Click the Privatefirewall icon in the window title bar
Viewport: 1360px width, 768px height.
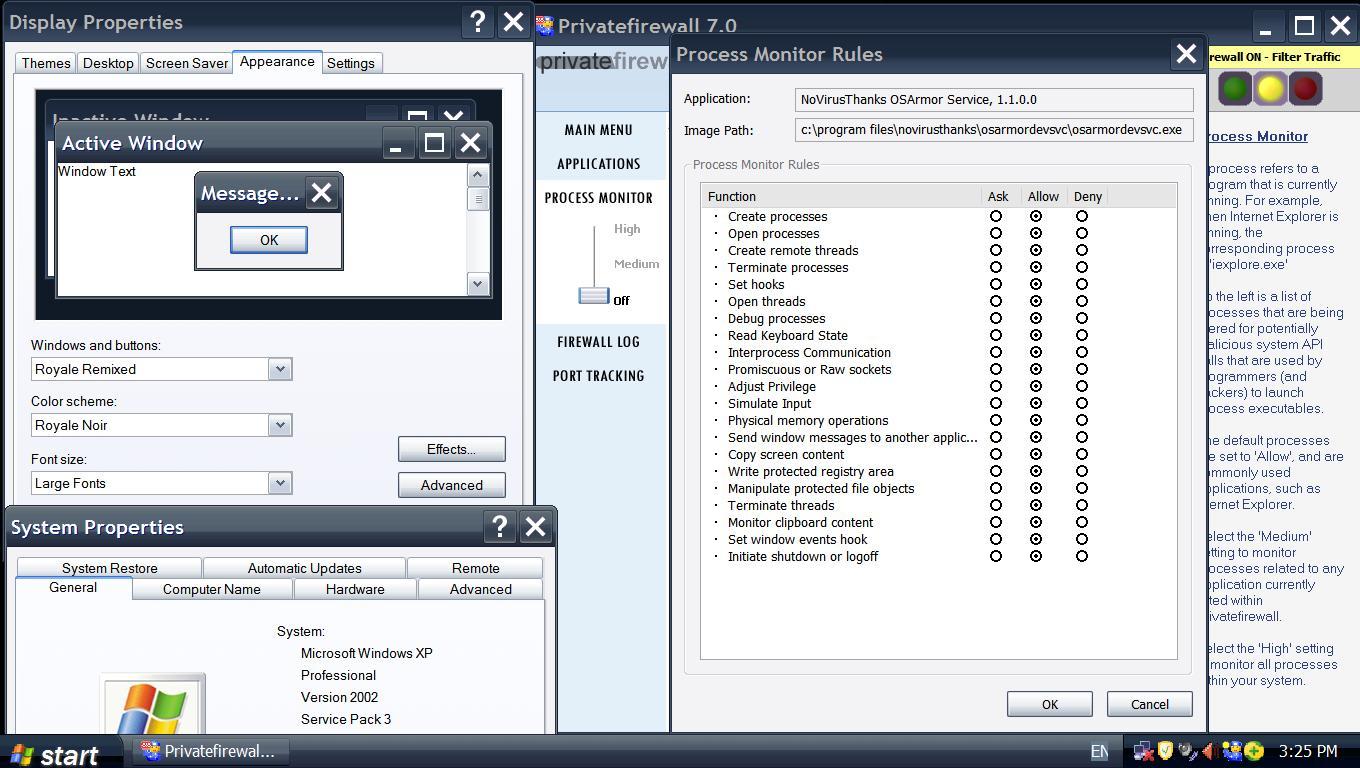click(545, 25)
